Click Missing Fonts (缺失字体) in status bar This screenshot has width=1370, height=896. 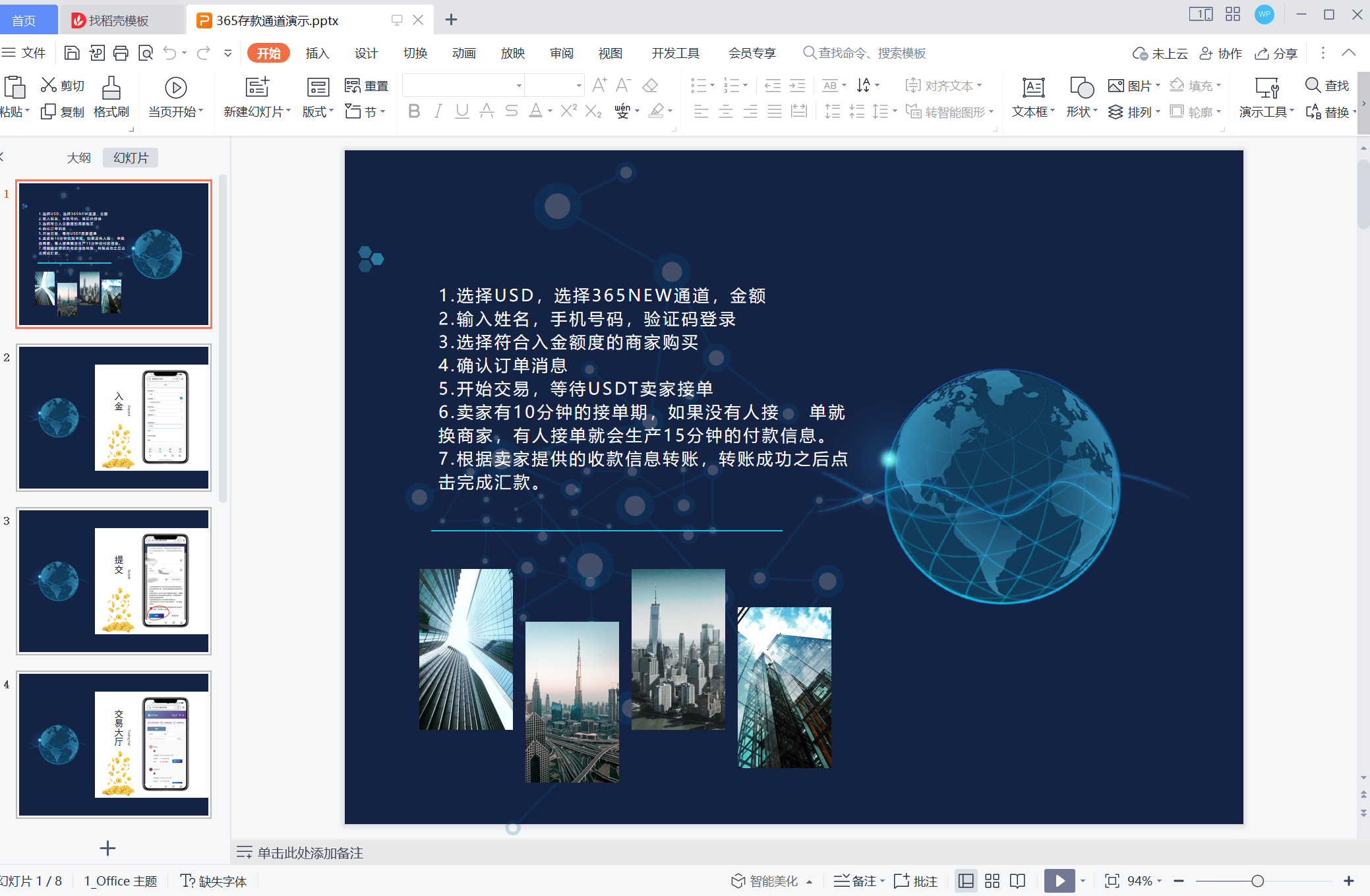tap(214, 881)
